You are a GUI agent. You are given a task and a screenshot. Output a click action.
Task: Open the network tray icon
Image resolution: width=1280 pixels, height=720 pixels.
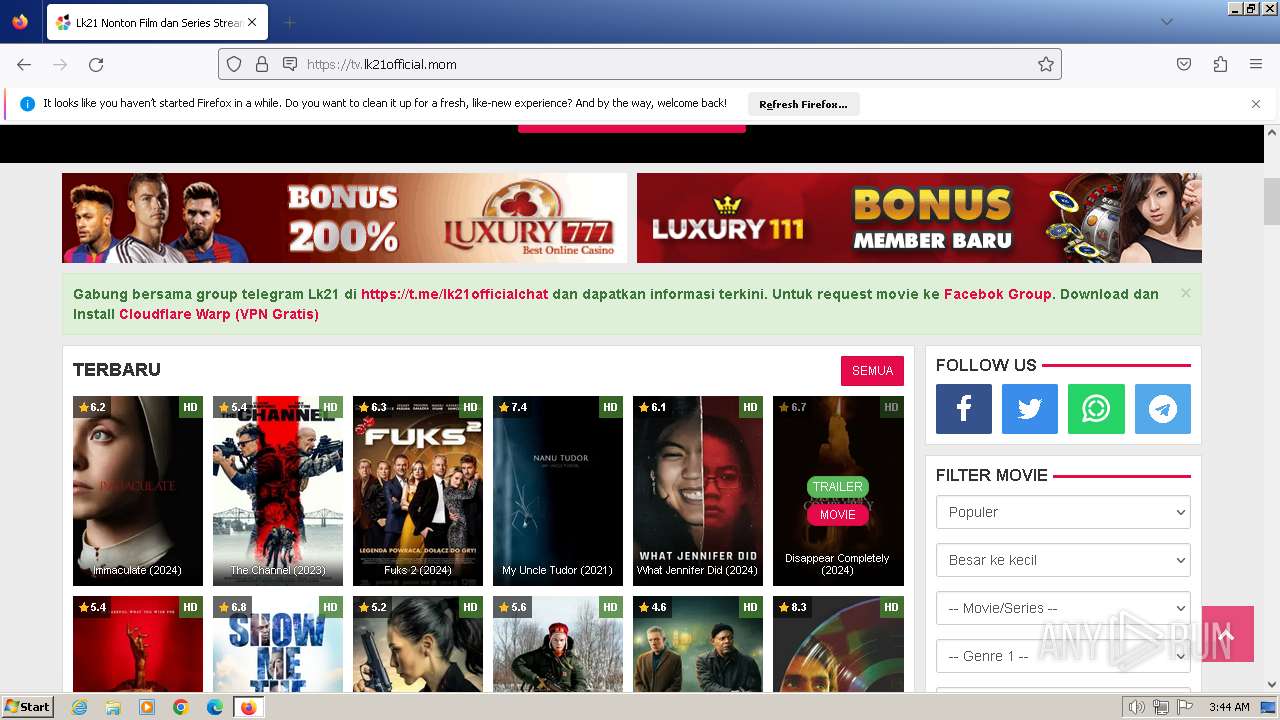[x=1161, y=707]
